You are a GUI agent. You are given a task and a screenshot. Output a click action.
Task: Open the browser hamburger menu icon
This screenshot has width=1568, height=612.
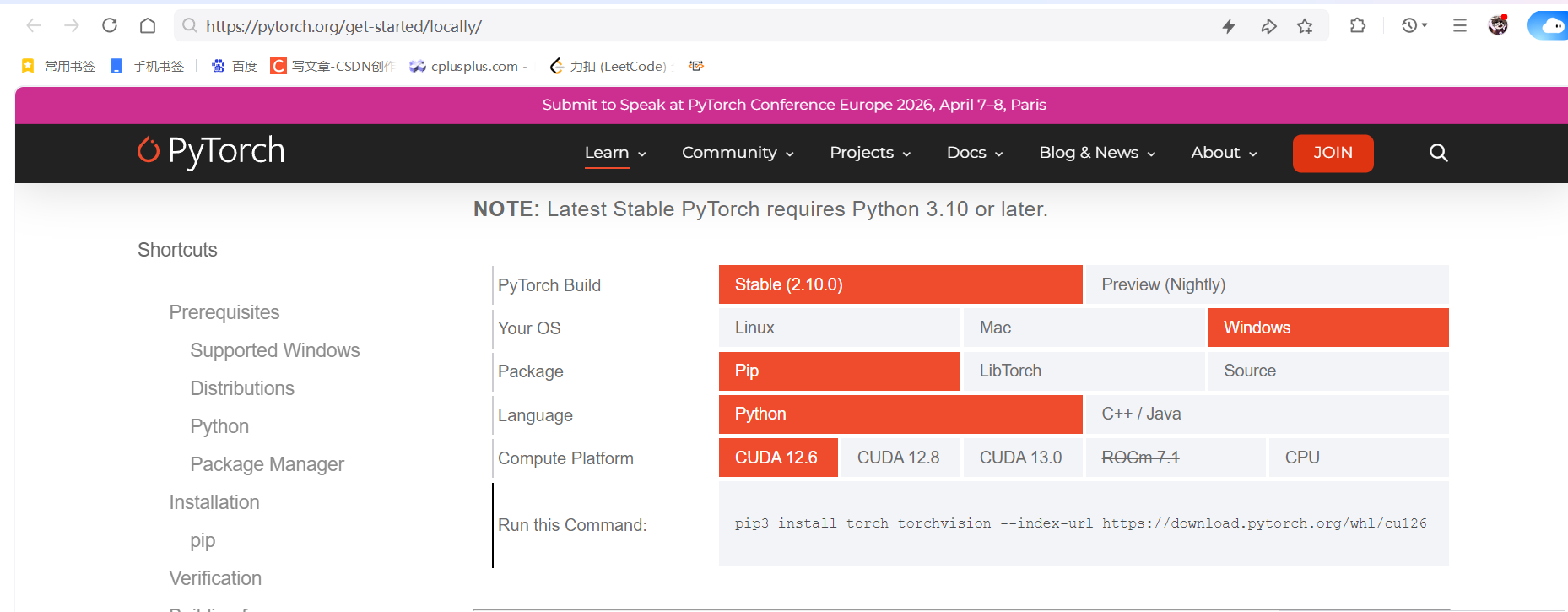pos(1459,25)
